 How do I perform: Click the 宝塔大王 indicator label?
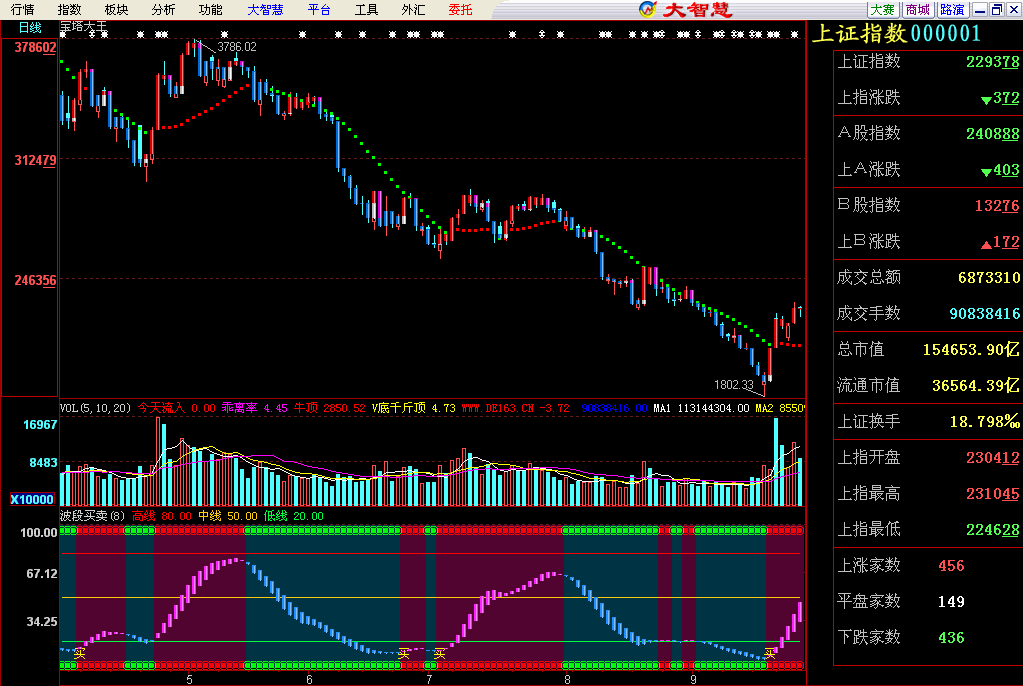(83, 26)
